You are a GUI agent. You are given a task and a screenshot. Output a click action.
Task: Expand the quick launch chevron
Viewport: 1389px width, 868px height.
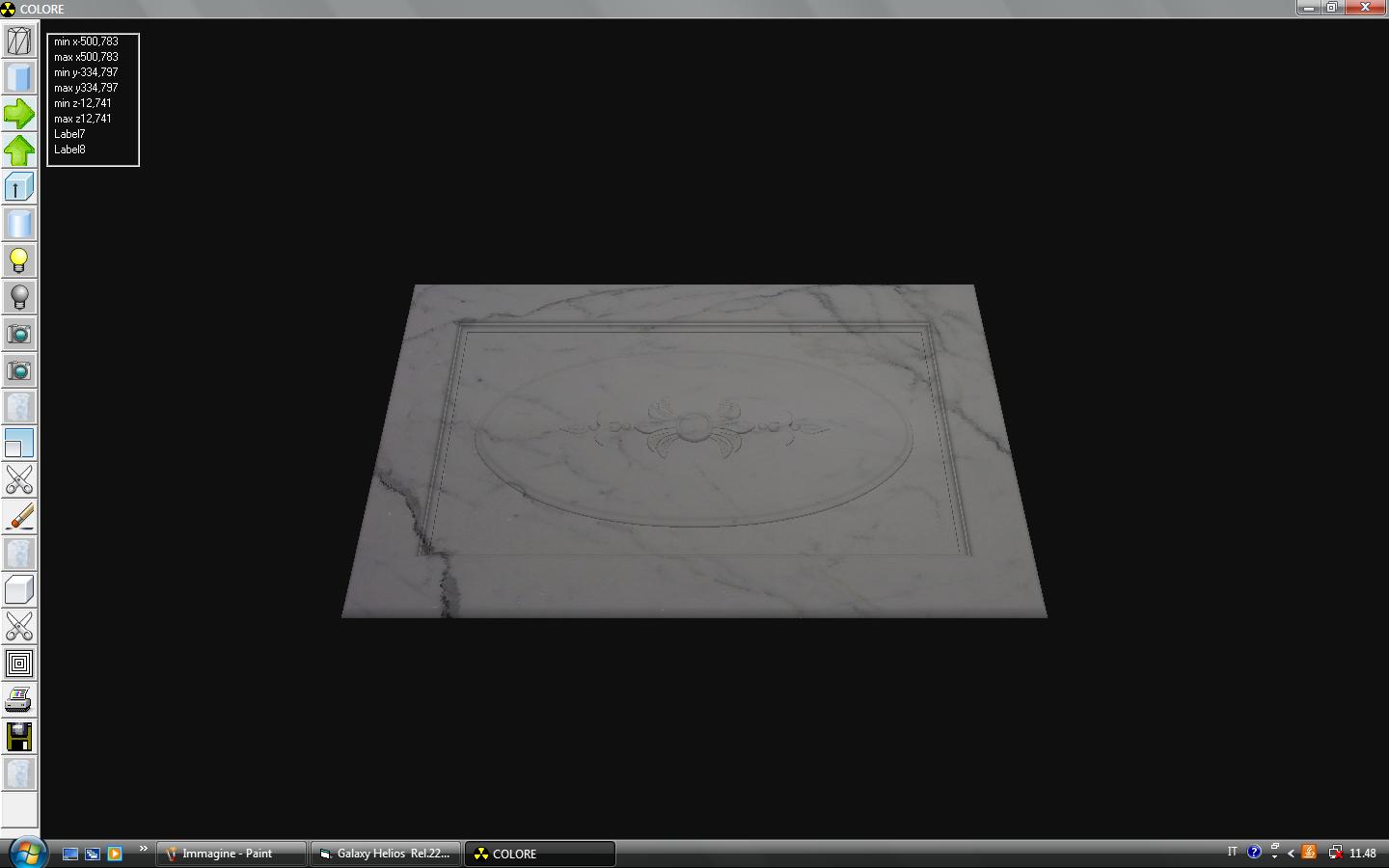click(x=144, y=849)
